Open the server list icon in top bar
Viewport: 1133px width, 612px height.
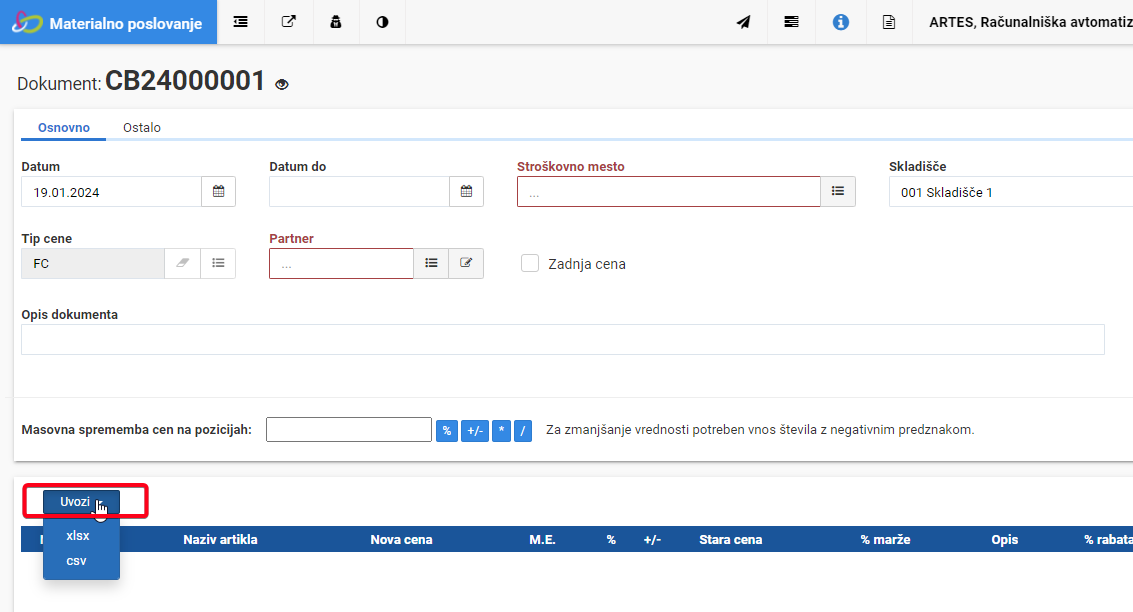click(x=791, y=22)
